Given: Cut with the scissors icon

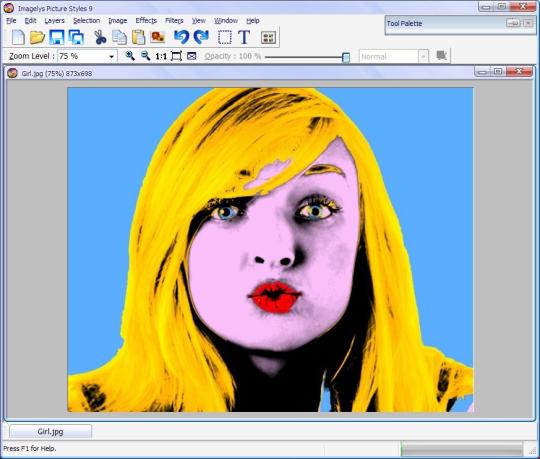Looking at the screenshot, I should 100,37.
